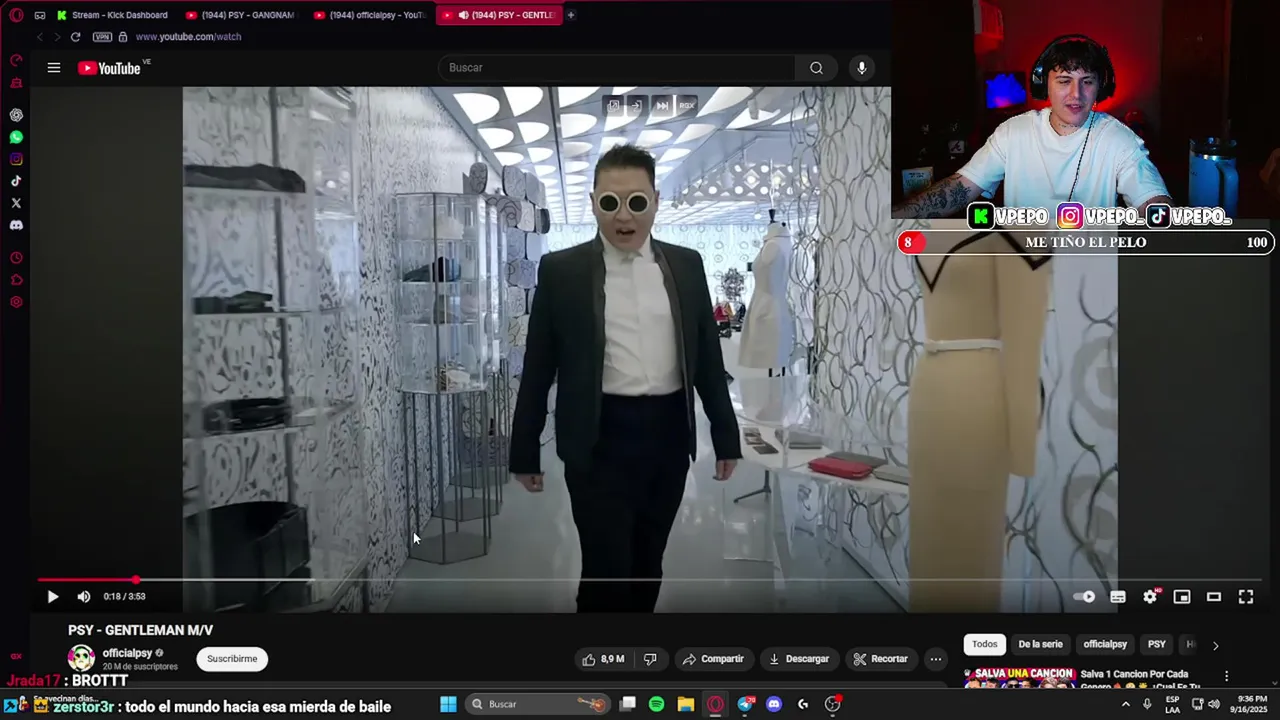Open Task View on the taskbar
This screenshot has height=720, width=1280.
(x=628, y=704)
